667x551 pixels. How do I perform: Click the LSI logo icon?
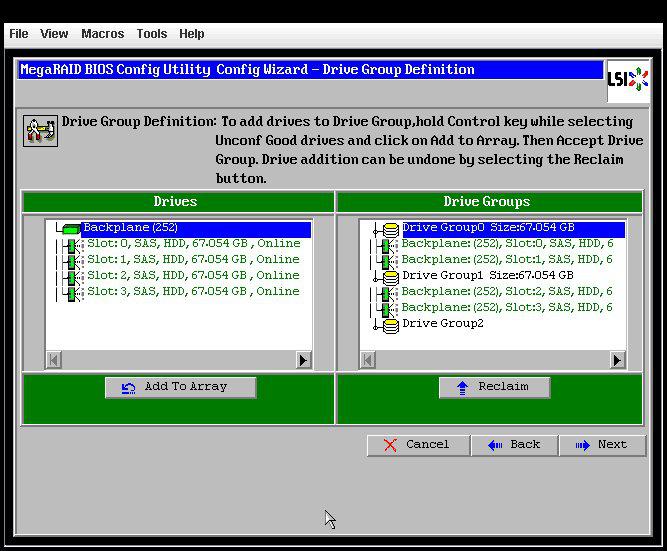(627, 80)
